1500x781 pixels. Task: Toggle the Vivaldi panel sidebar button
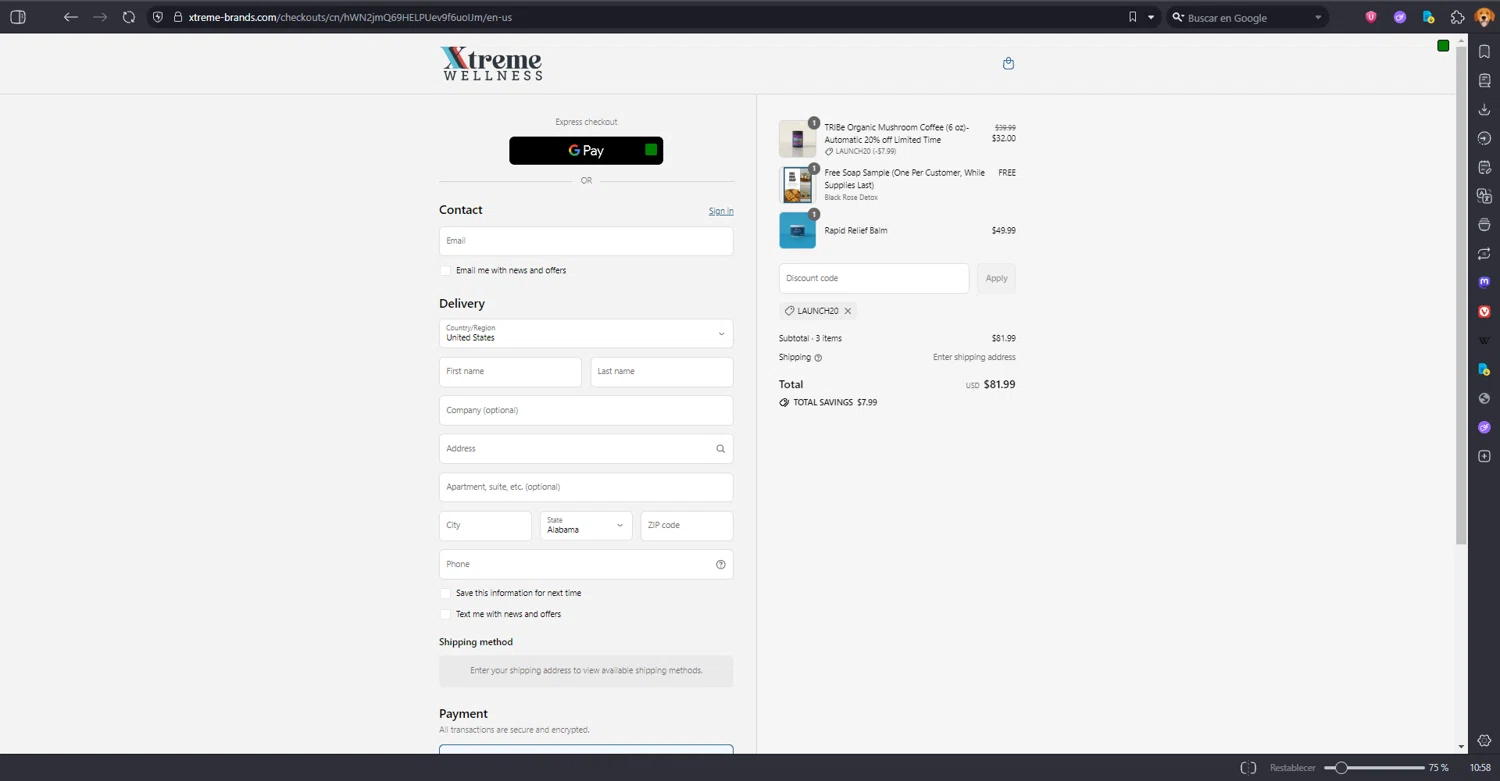(x=18, y=17)
